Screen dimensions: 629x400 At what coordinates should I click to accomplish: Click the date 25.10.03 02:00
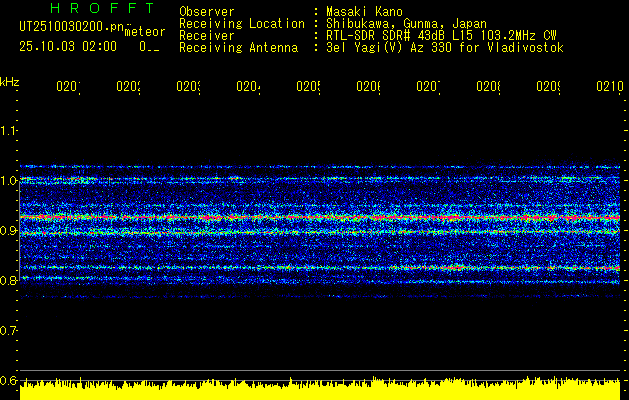[68, 47]
